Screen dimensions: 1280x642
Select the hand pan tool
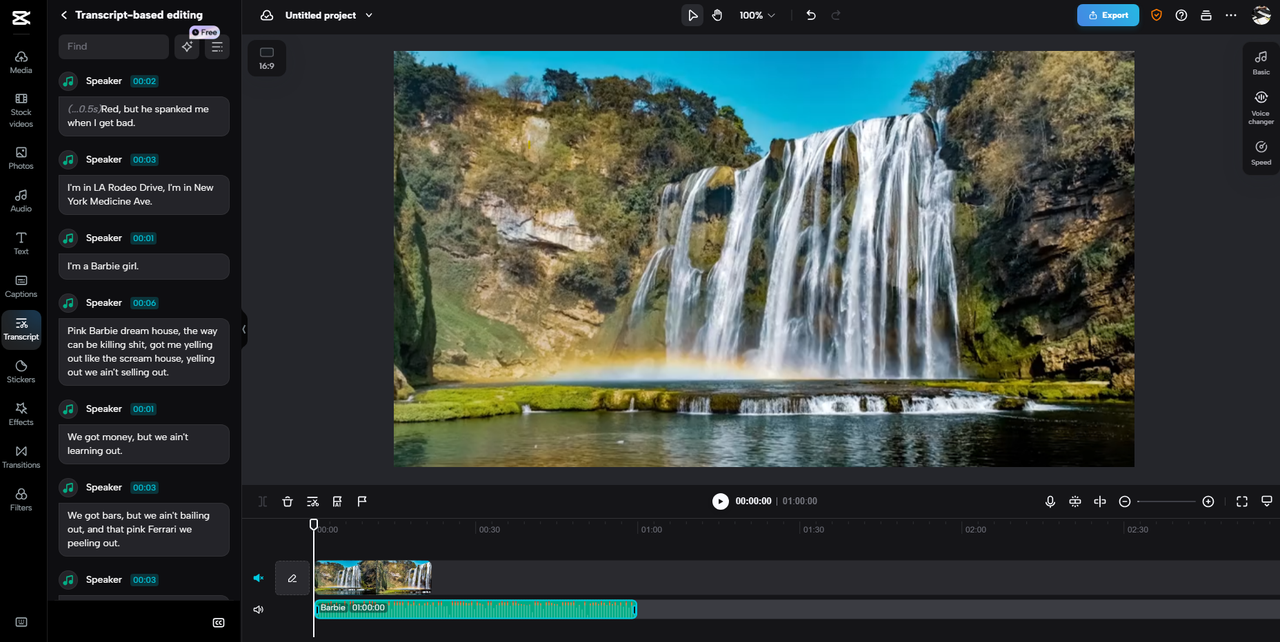(x=717, y=15)
